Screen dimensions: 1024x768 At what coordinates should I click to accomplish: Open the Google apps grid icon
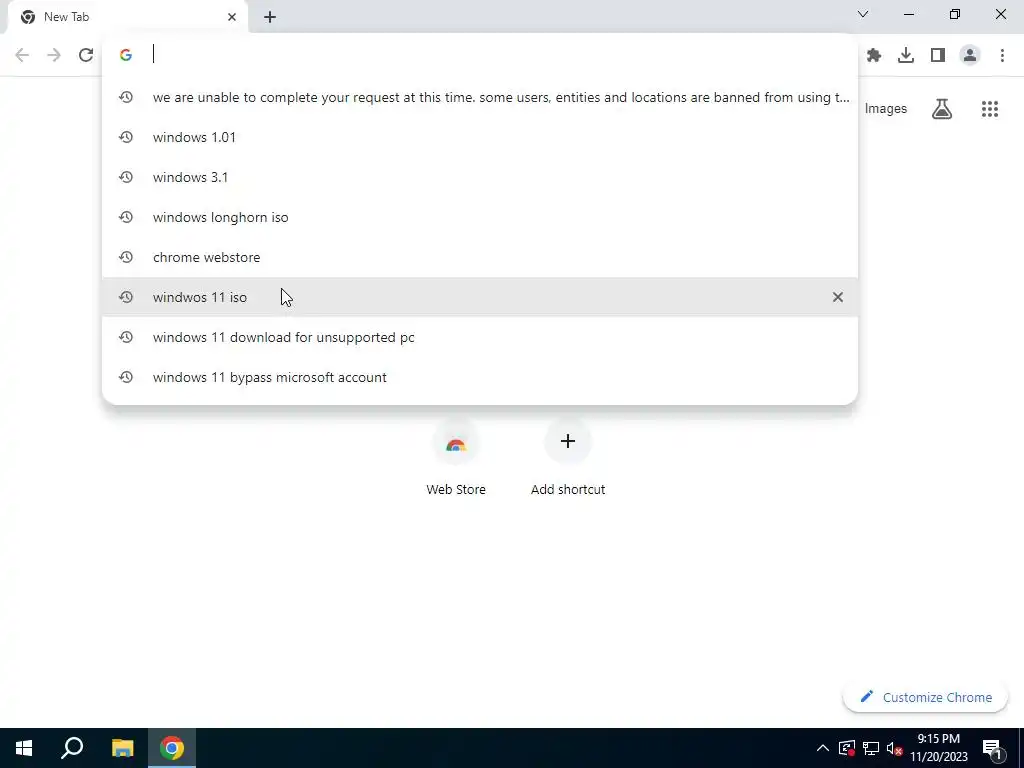[x=990, y=109]
